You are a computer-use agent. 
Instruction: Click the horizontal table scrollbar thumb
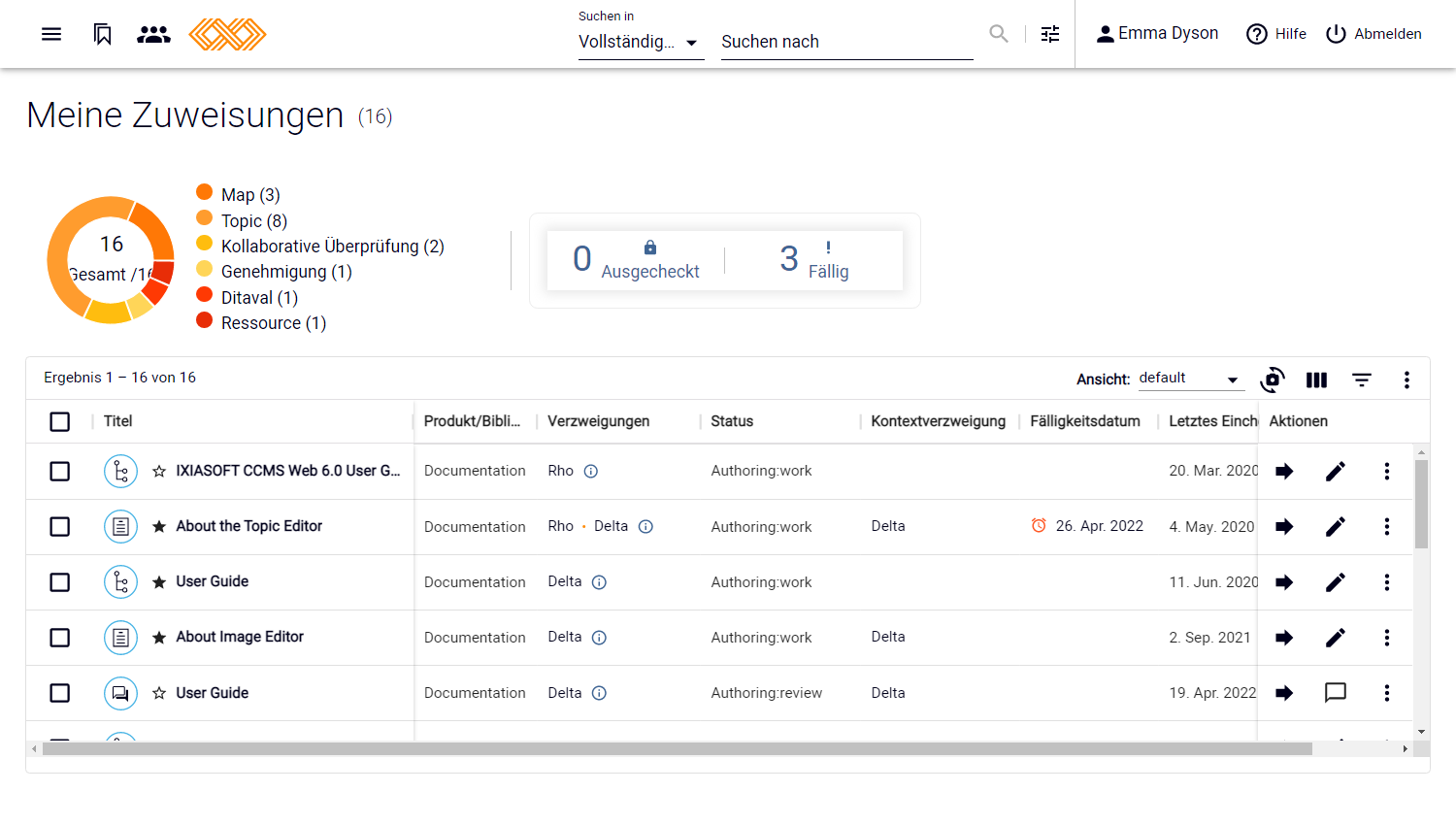coord(678,748)
